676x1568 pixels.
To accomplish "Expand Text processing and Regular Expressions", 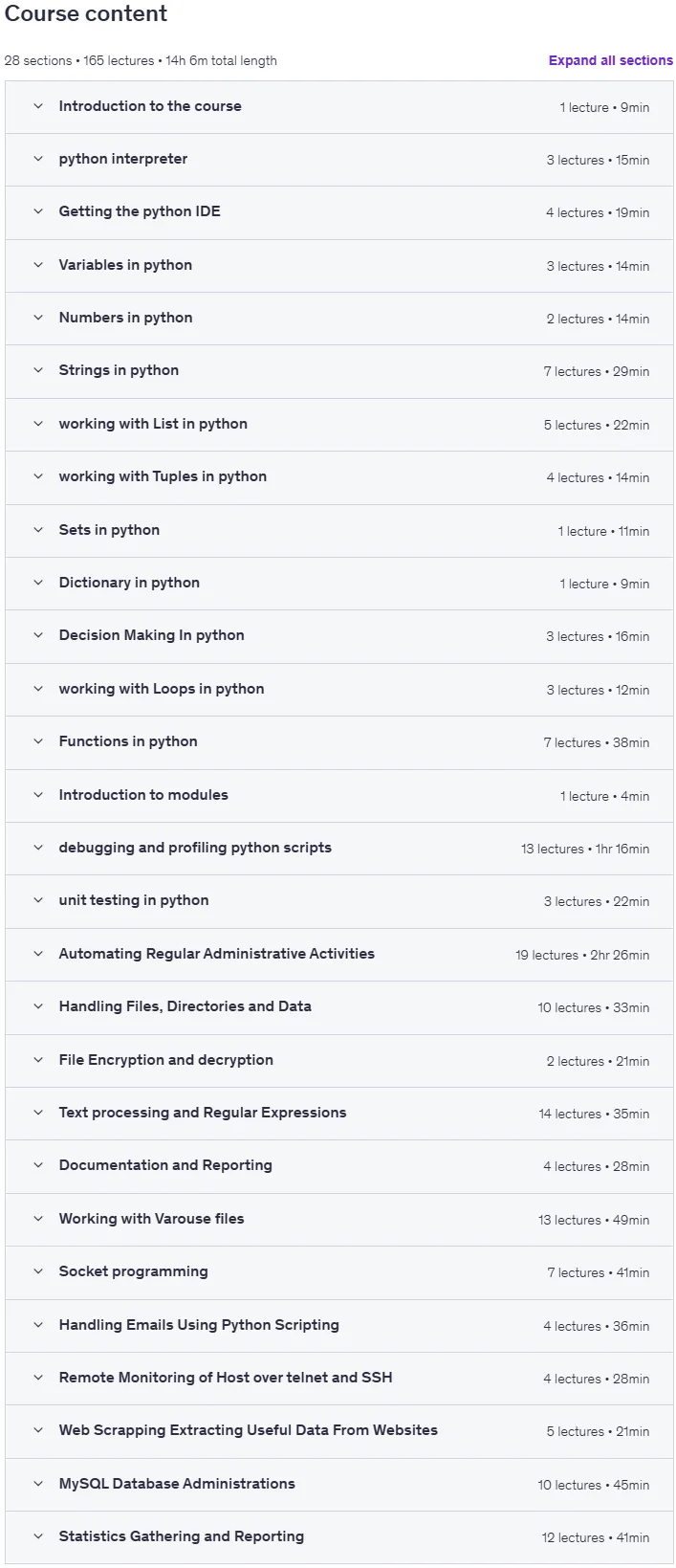I will tap(339, 1113).
